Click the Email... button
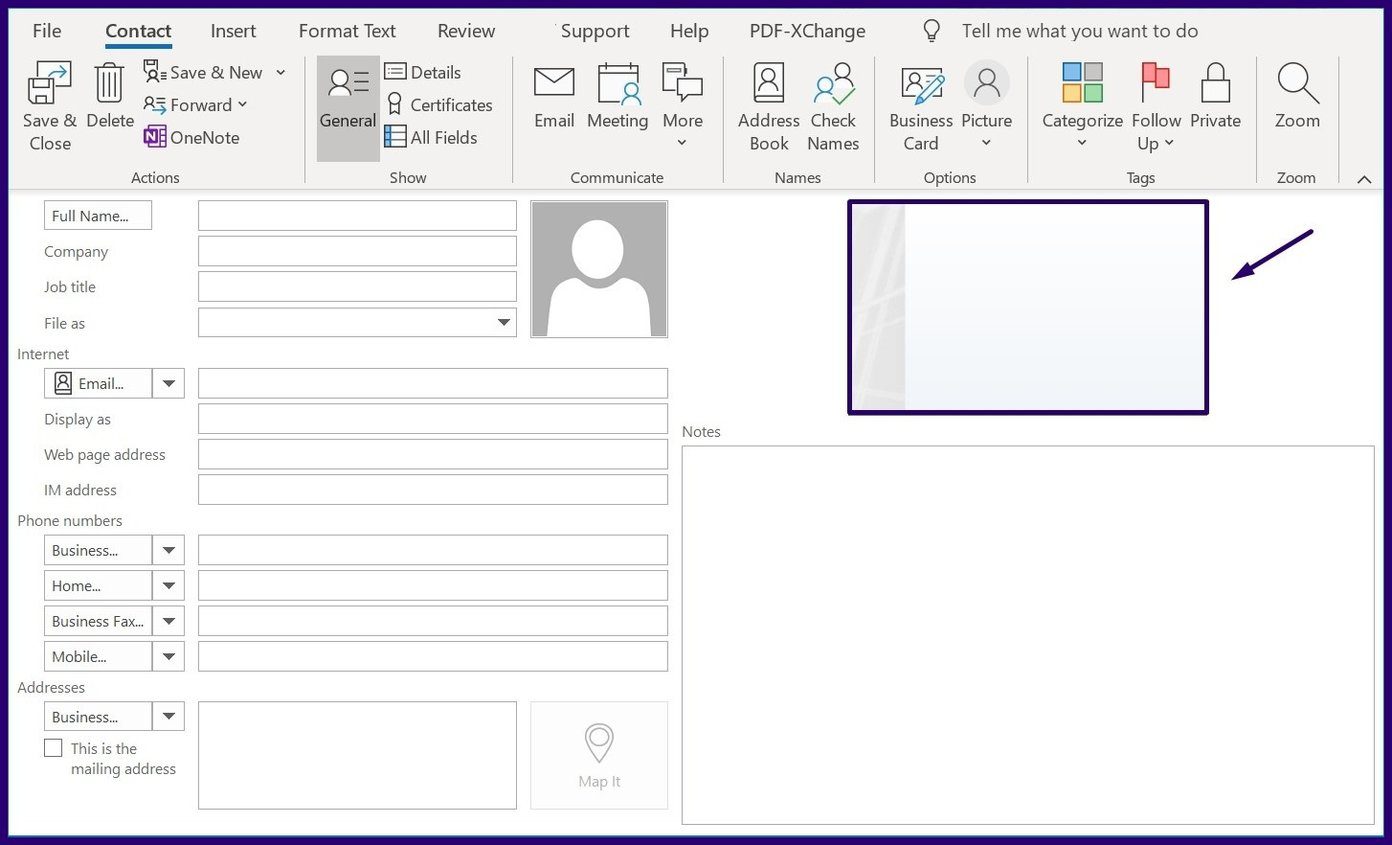This screenshot has width=1392, height=845. pos(98,383)
